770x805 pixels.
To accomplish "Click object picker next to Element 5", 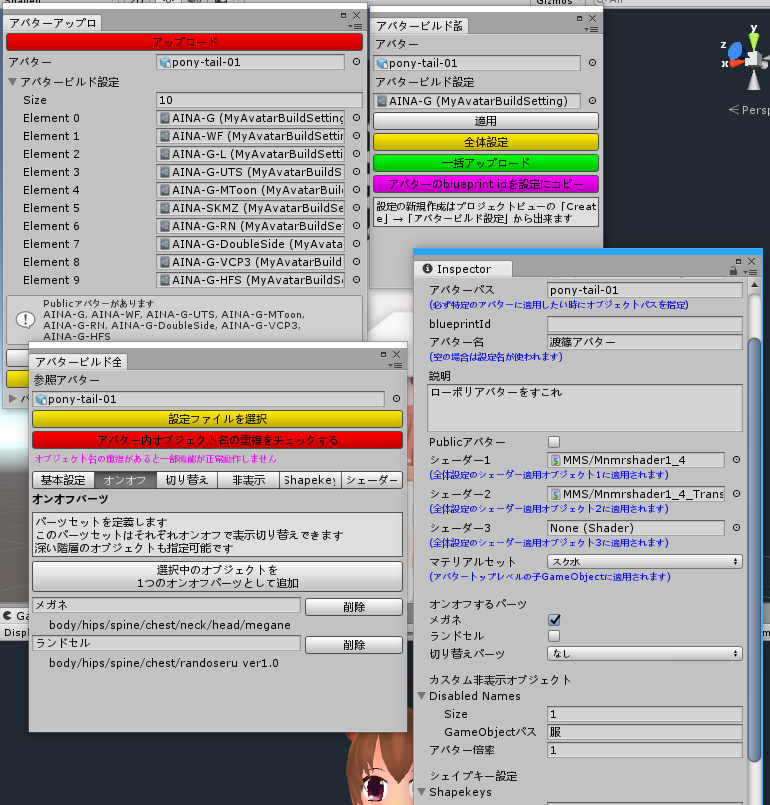I will 356,208.
